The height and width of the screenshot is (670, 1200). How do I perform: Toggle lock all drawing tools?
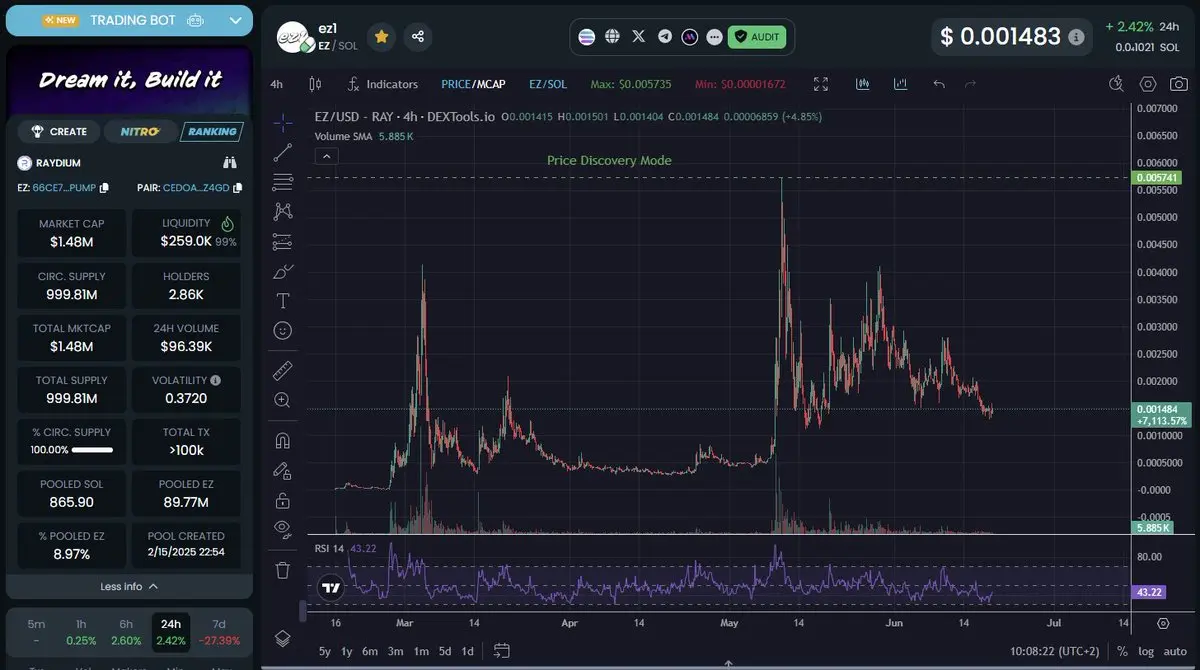(282, 500)
